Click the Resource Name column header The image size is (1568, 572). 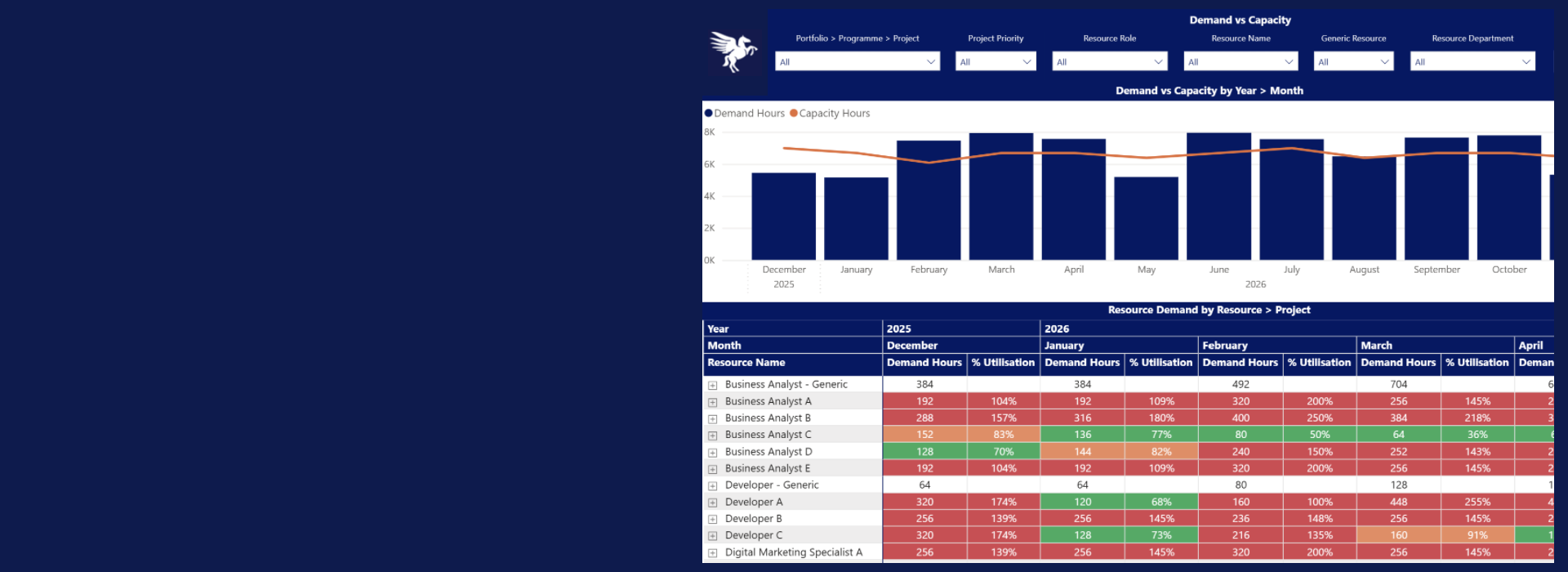[792, 363]
